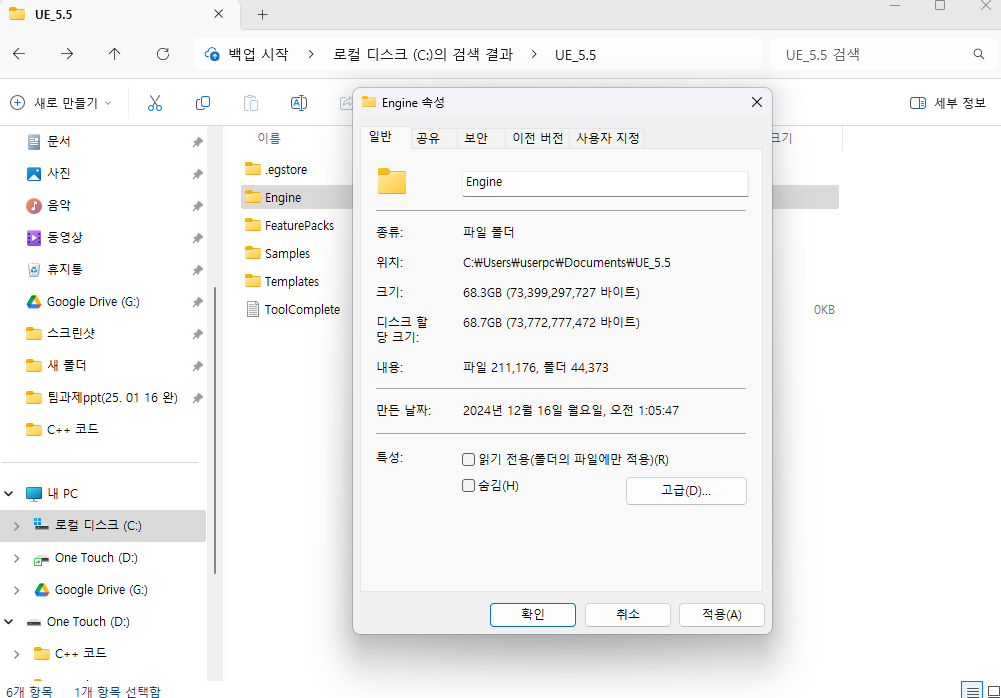Click the pin icon next to 스크린샷
Screen dimensions: 1001x698
[197, 334]
